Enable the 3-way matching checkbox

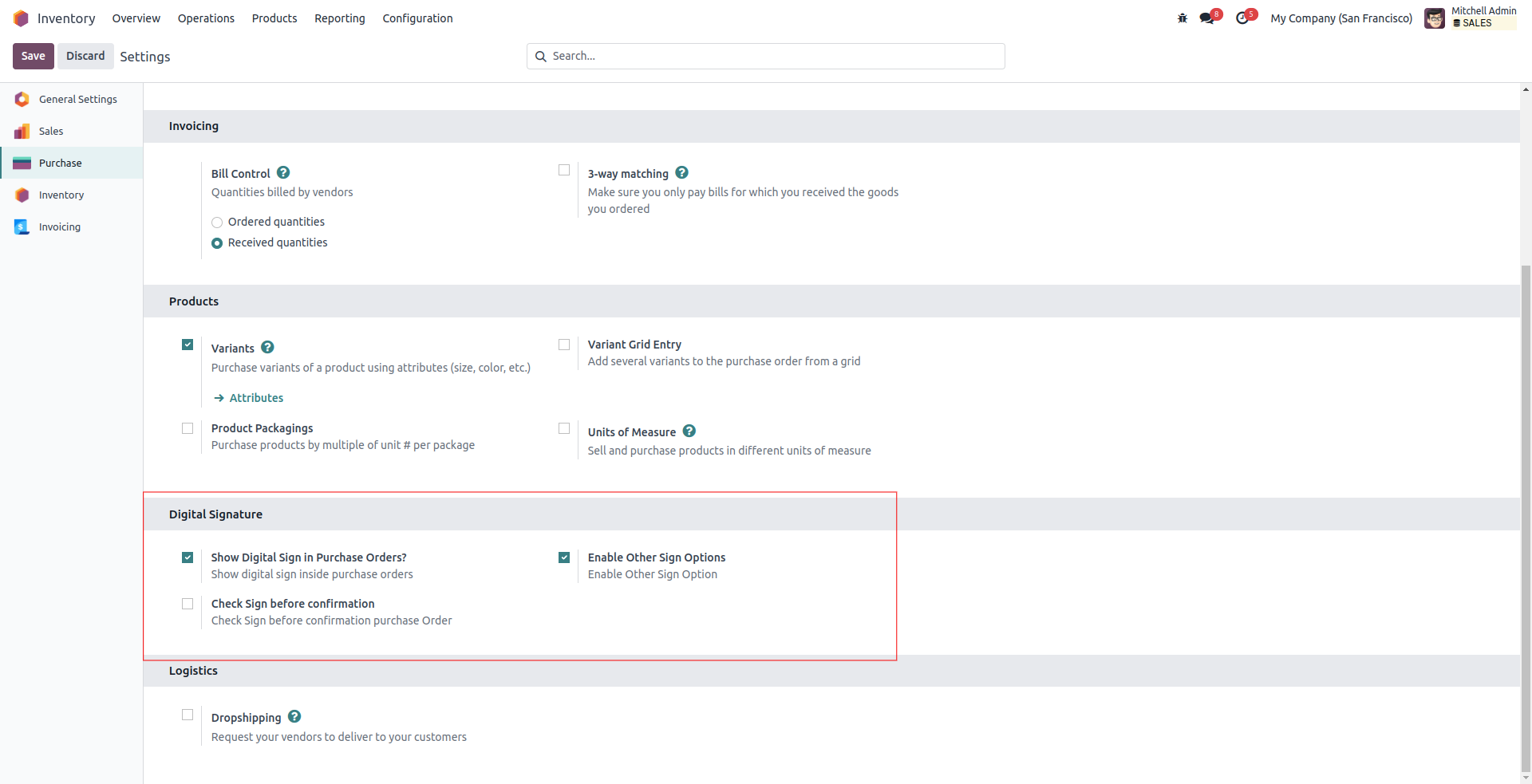pos(564,170)
